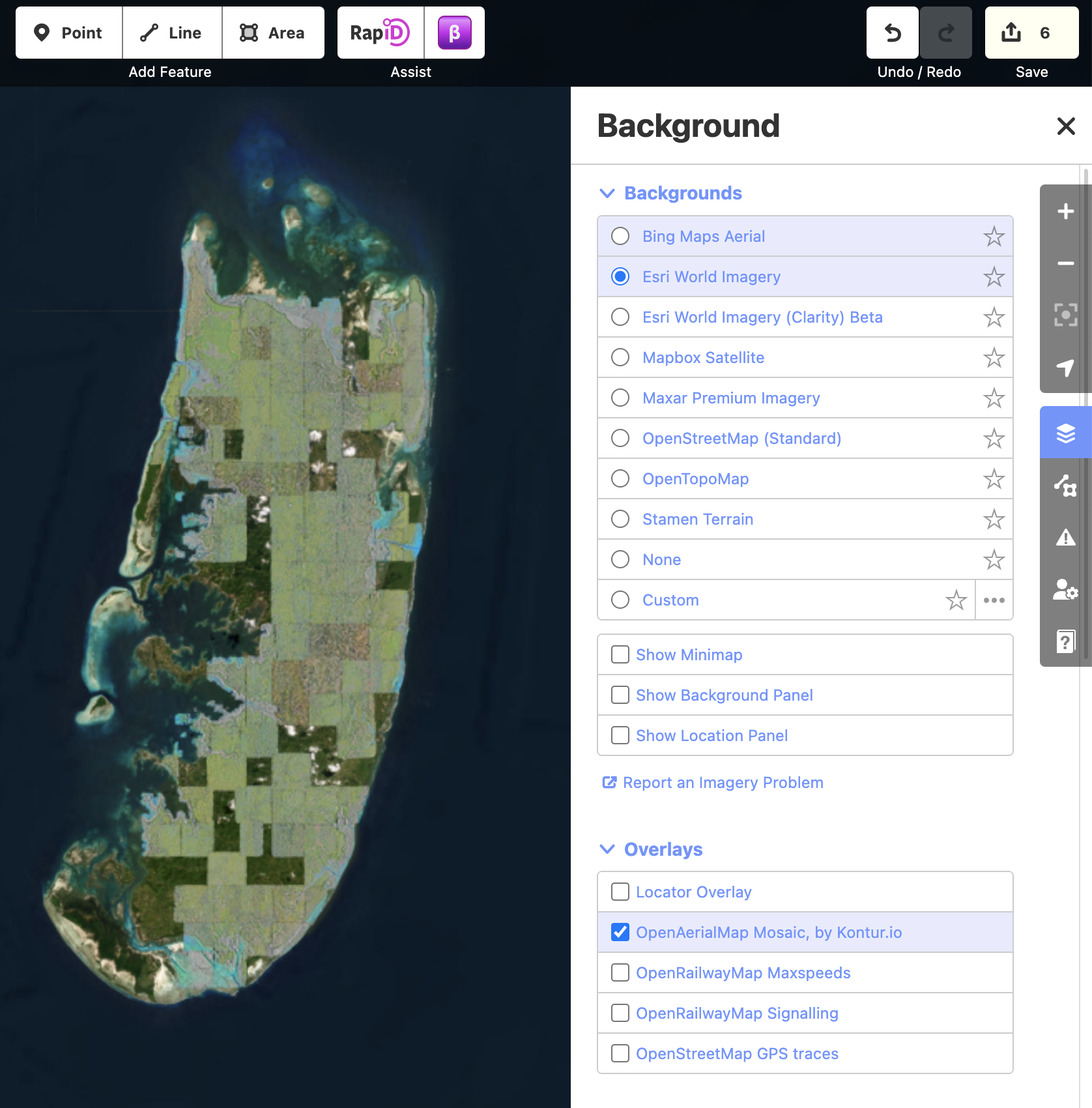Zoom in with the plus icon
The image size is (1092, 1108).
point(1066,211)
